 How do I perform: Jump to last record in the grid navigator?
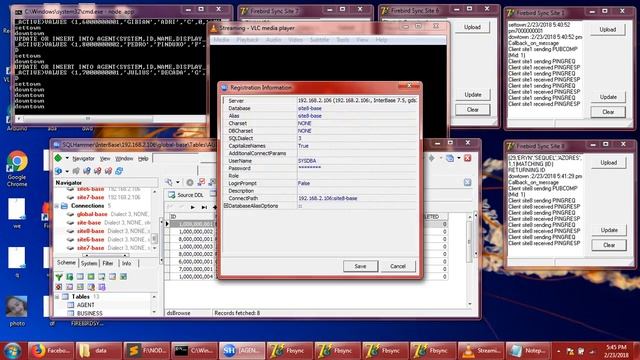204,207
